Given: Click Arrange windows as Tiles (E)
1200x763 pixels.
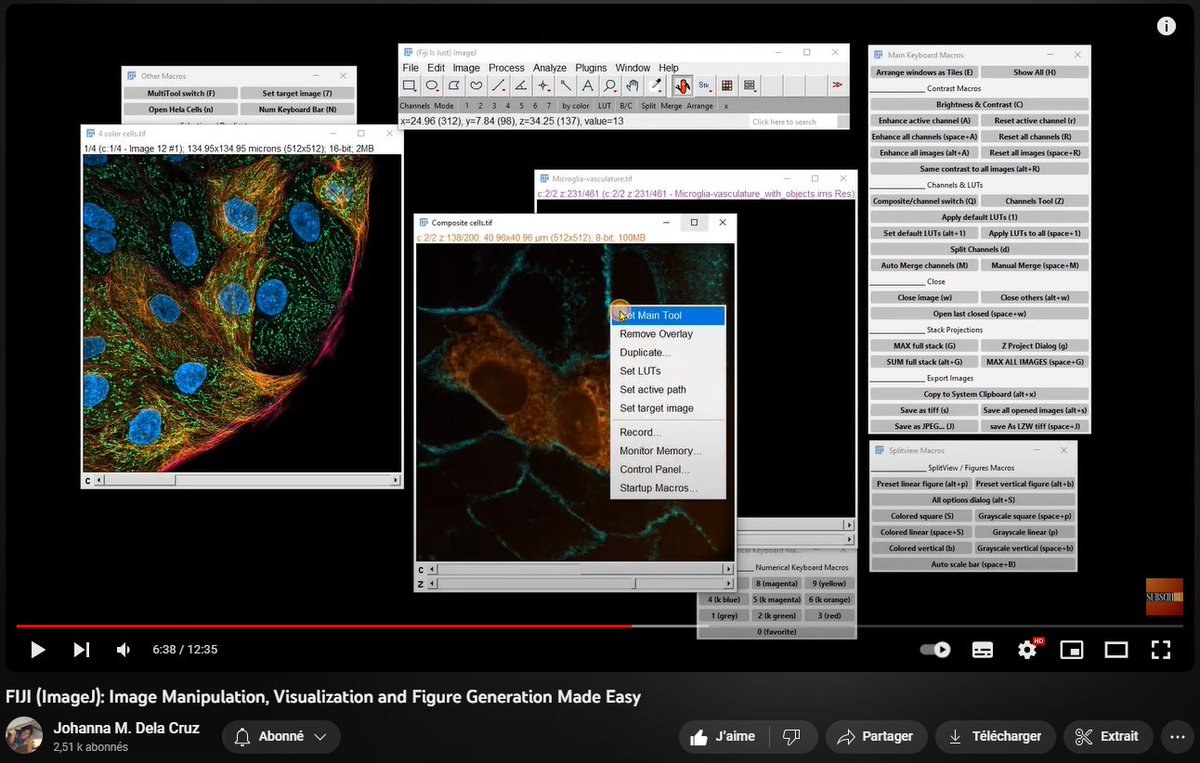Looking at the screenshot, I should (x=923, y=72).
